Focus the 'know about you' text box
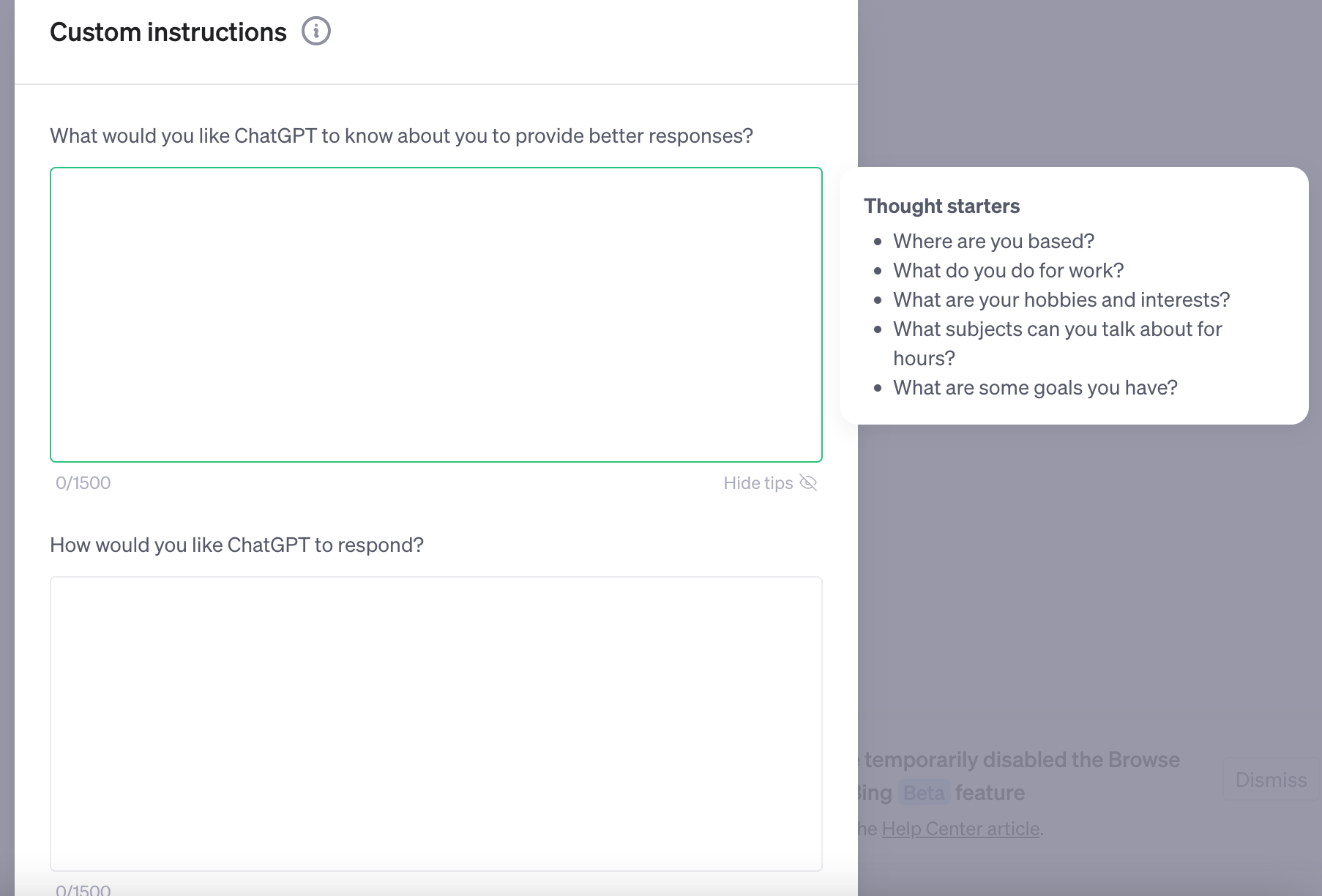The width and height of the screenshot is (1322, 896). point(436,315)
